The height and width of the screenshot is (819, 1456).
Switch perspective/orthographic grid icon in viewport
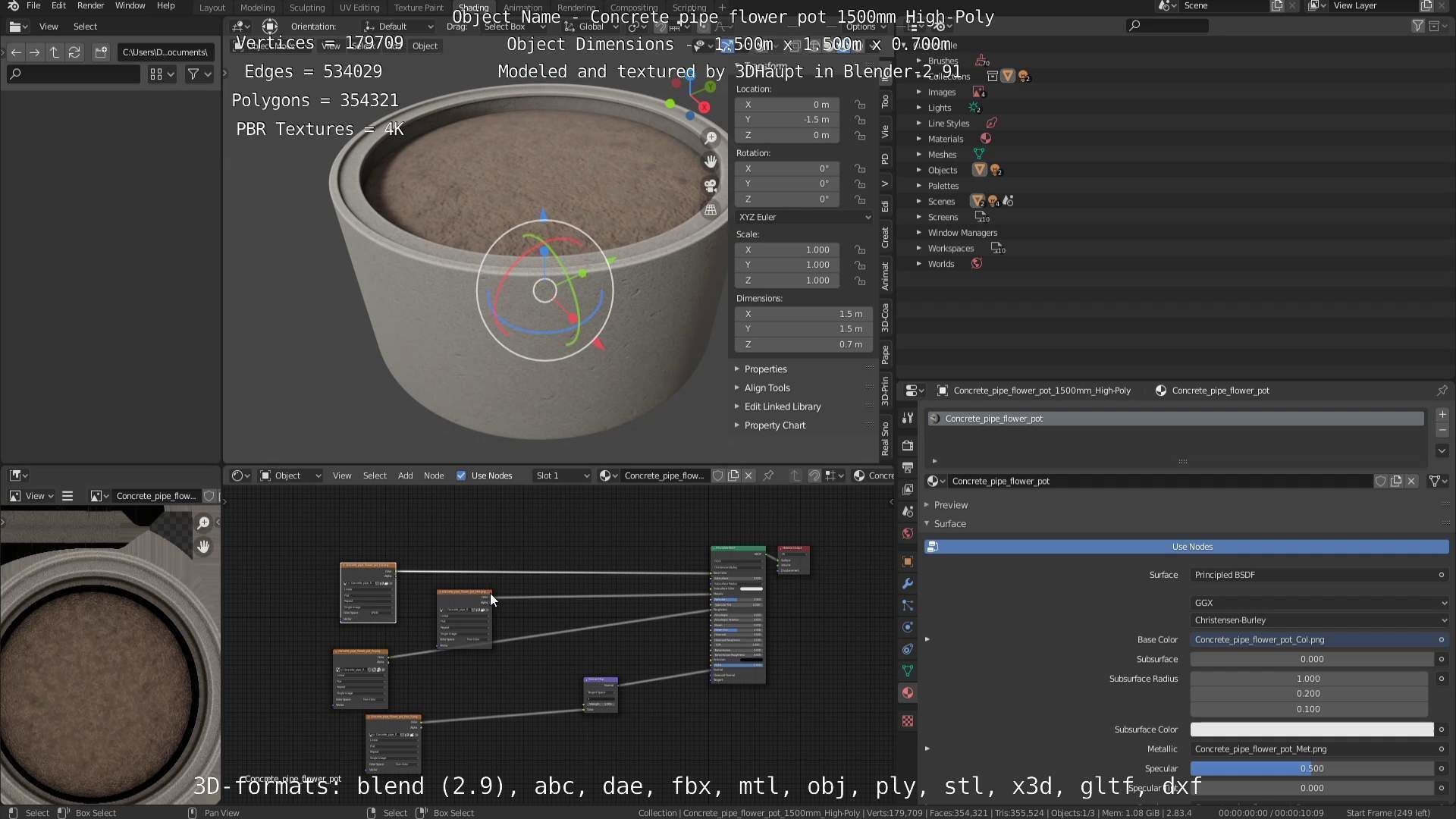point(711,209)
